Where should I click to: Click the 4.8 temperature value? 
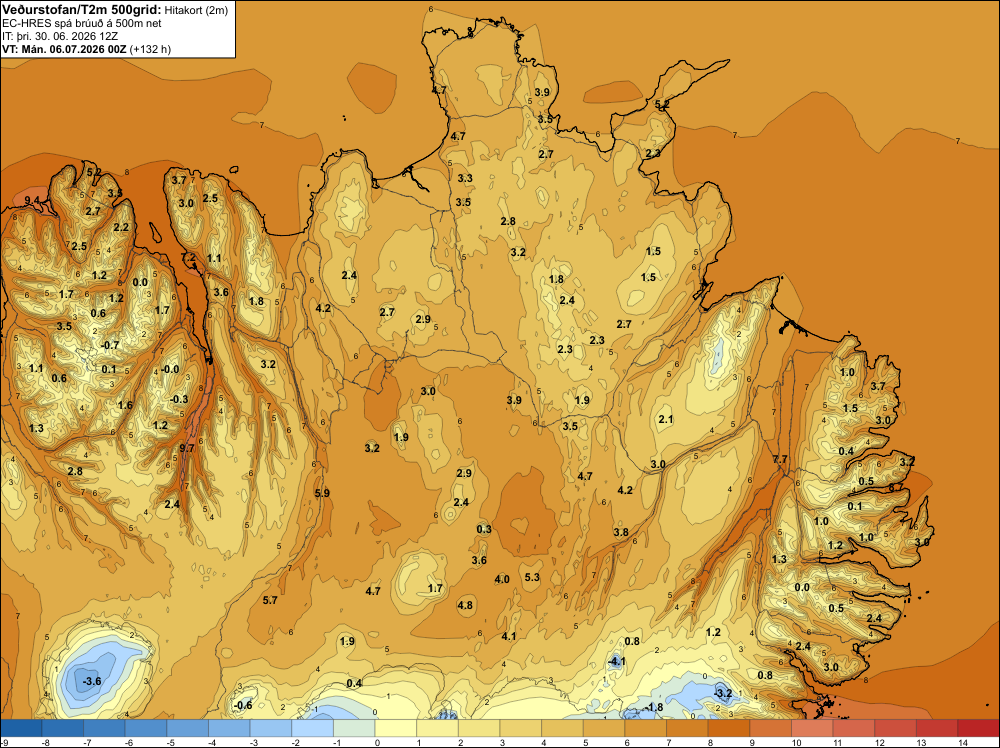click(x=466, y=605)
